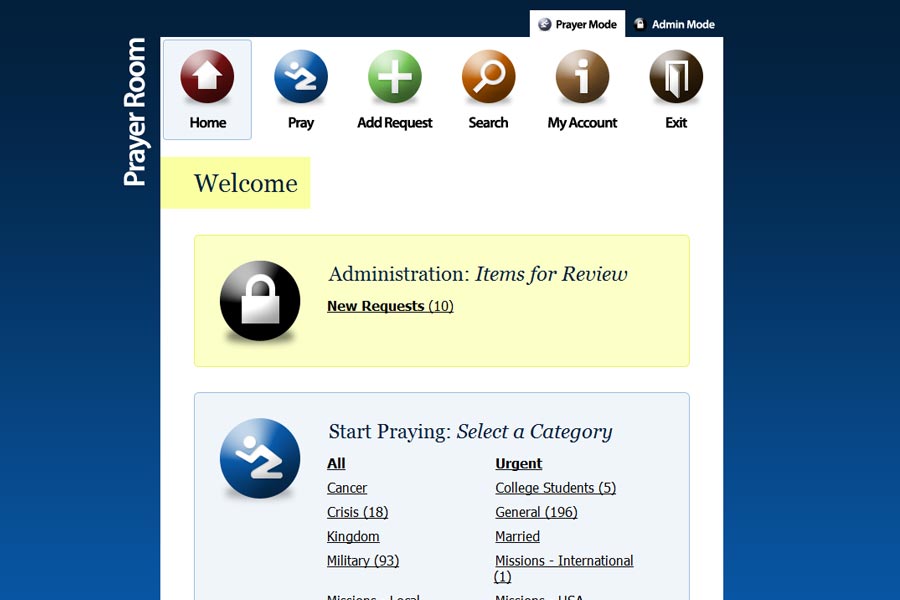Viewport: 900px width, 600px height.
Task: Click the Exit door icon
Action: (x=676, y=77)
